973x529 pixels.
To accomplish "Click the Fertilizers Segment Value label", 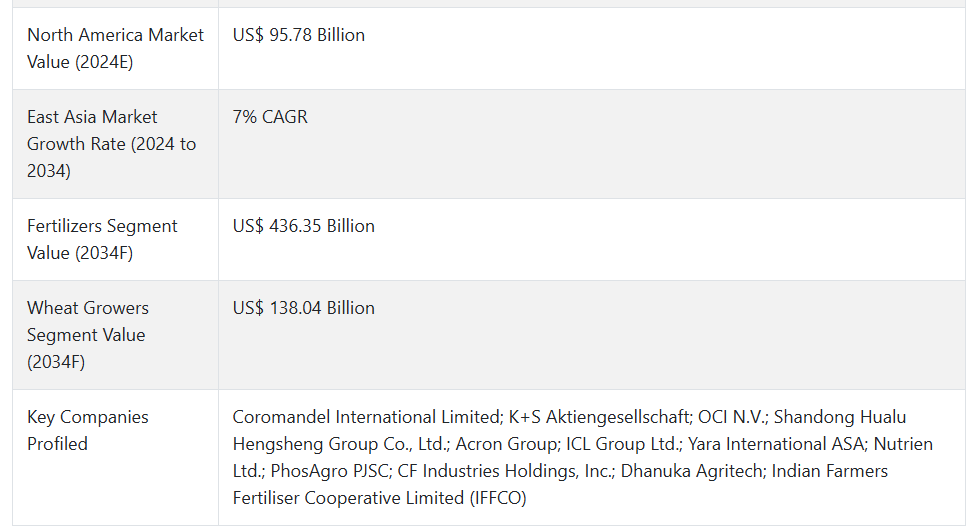I will 102,239.
